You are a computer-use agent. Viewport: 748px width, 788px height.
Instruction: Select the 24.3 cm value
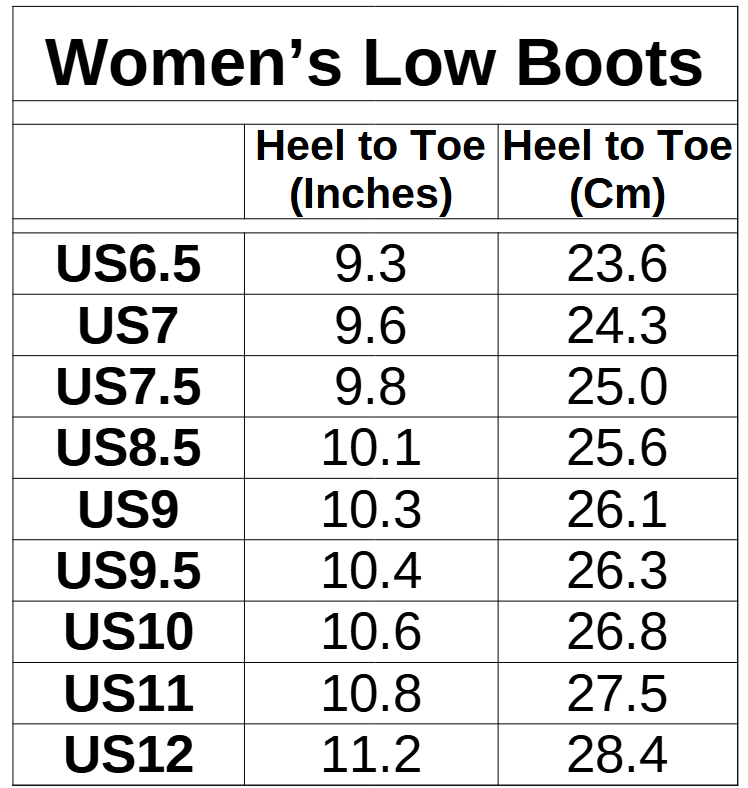(x=617, y=326)
